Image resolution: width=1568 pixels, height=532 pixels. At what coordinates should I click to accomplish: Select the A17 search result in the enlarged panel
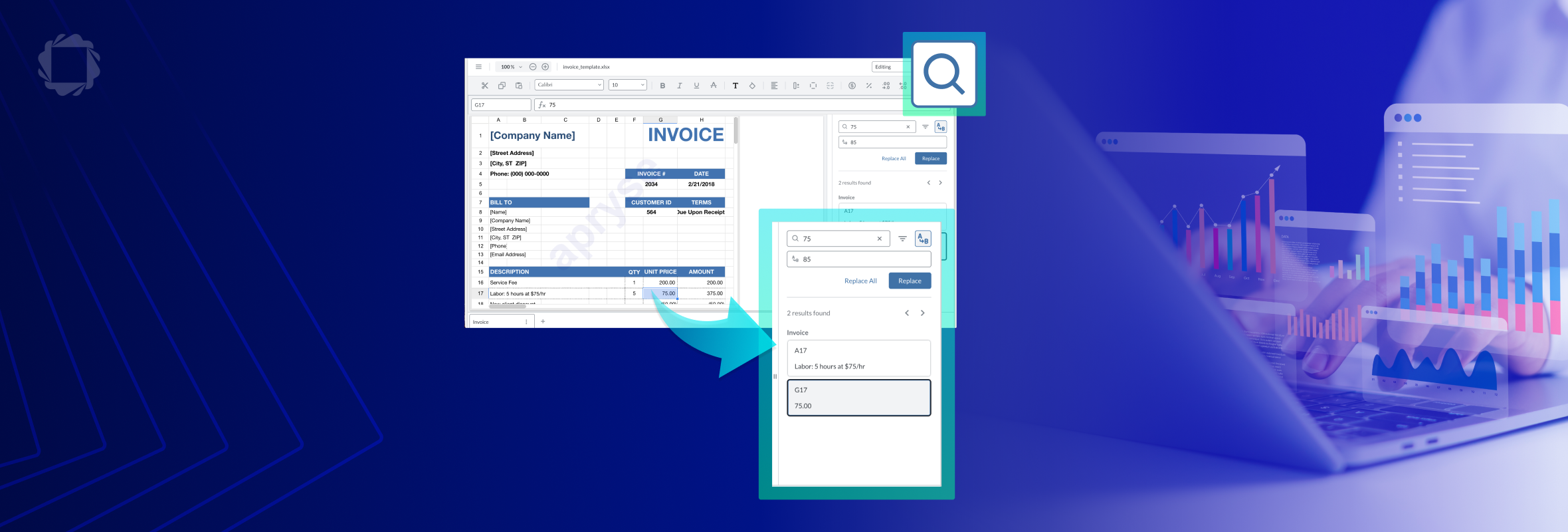click(x=859, y=358)
